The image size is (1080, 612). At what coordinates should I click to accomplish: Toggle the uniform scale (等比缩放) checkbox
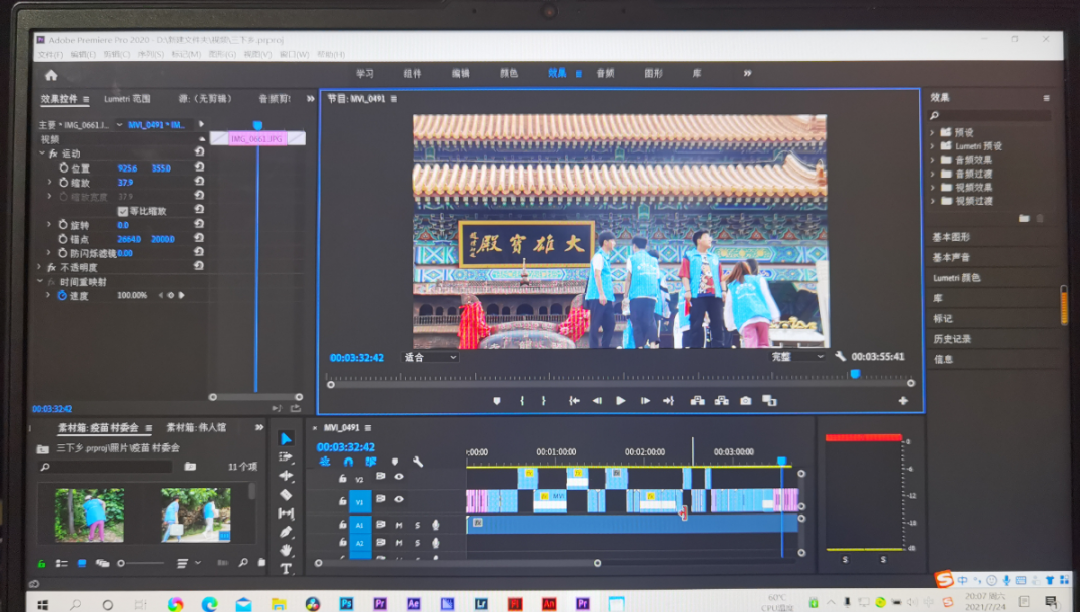point(123,211)
